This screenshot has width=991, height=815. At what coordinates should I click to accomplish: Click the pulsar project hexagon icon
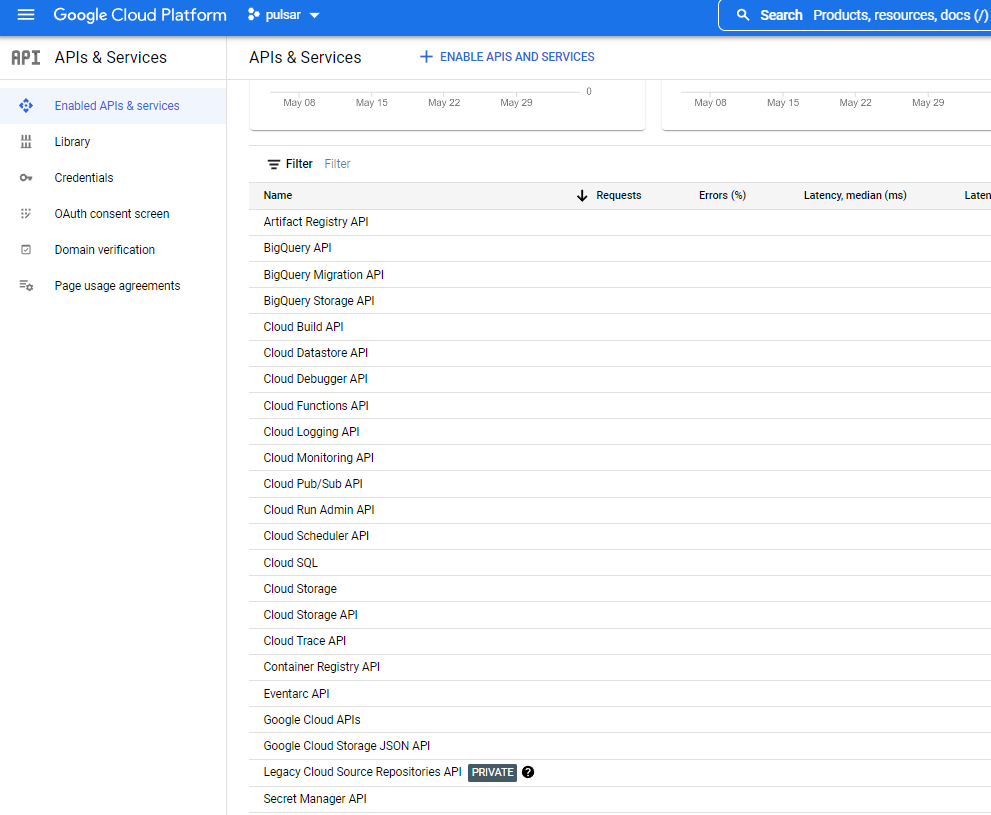pyautogui.click(x=253, y=15)
